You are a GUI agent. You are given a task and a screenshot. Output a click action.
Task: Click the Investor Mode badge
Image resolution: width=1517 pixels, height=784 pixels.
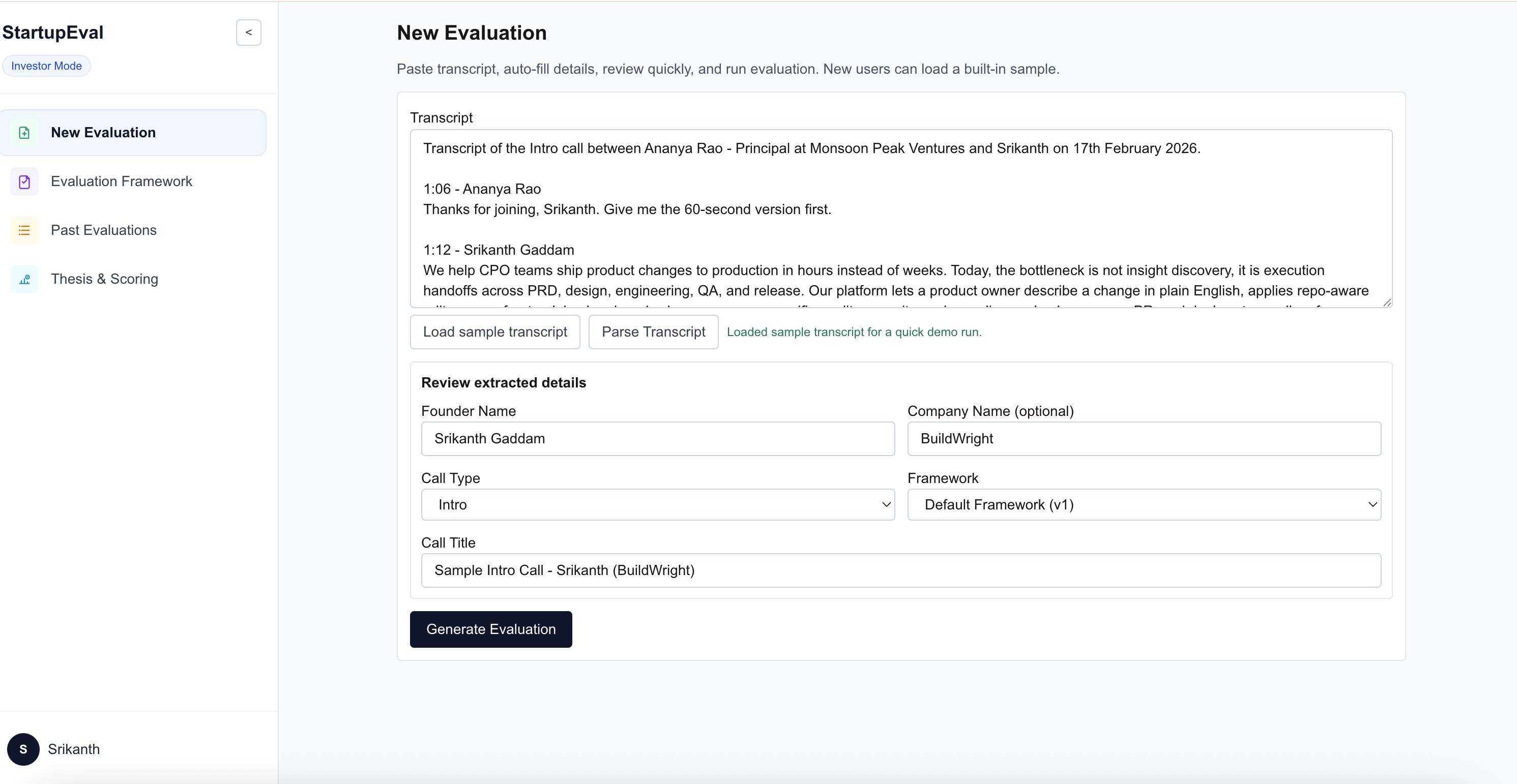[x=46, y=66]
